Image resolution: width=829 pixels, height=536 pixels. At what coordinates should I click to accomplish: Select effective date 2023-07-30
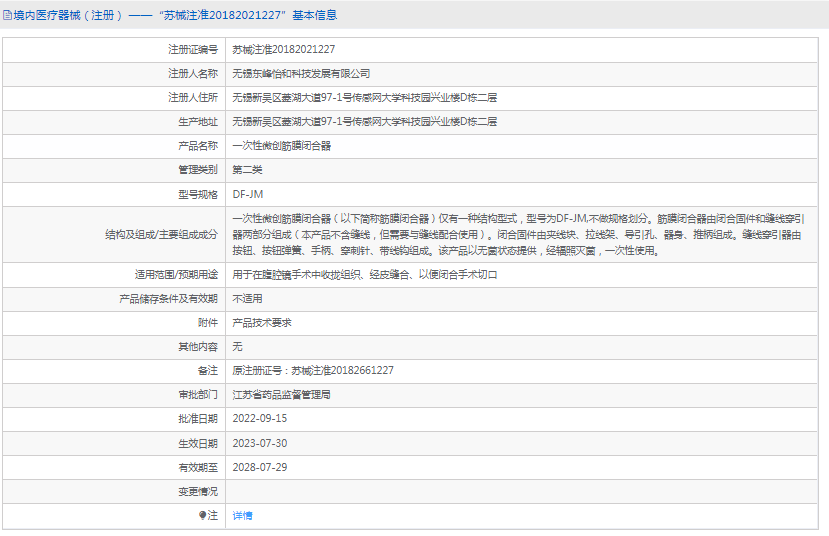click(x=260, y=443)
